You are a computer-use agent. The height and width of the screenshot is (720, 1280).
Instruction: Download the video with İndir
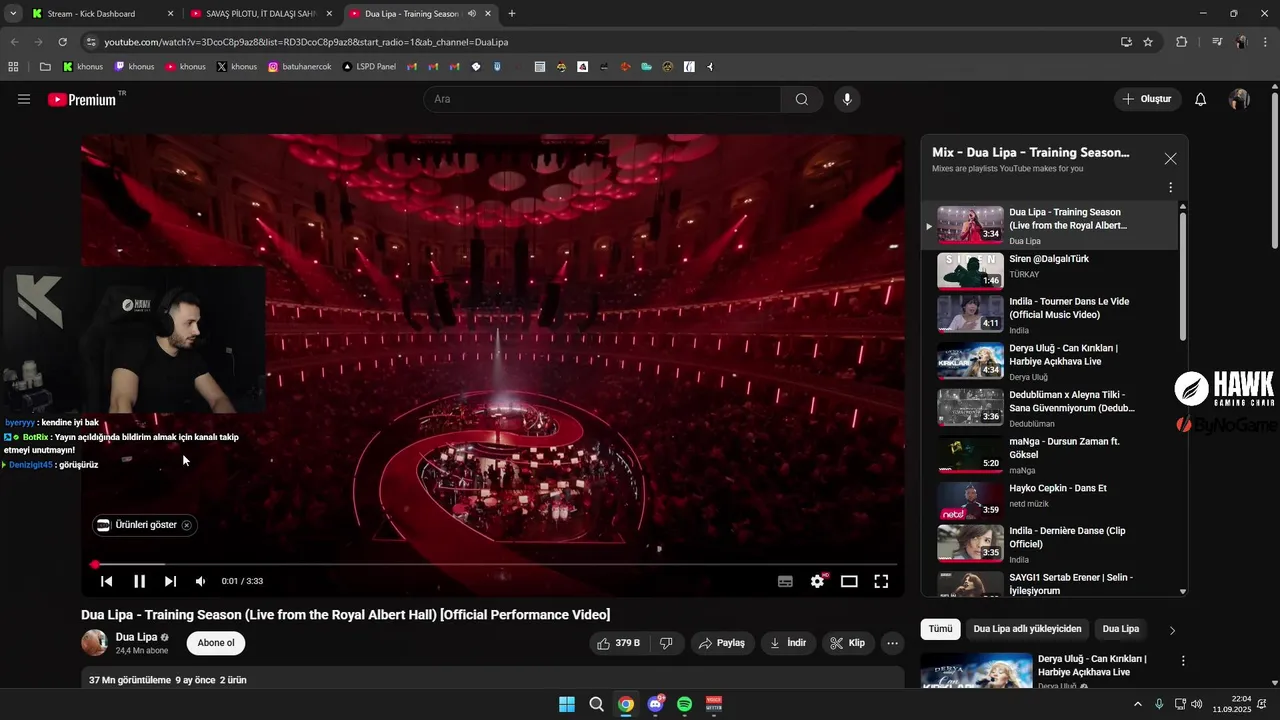788,643
